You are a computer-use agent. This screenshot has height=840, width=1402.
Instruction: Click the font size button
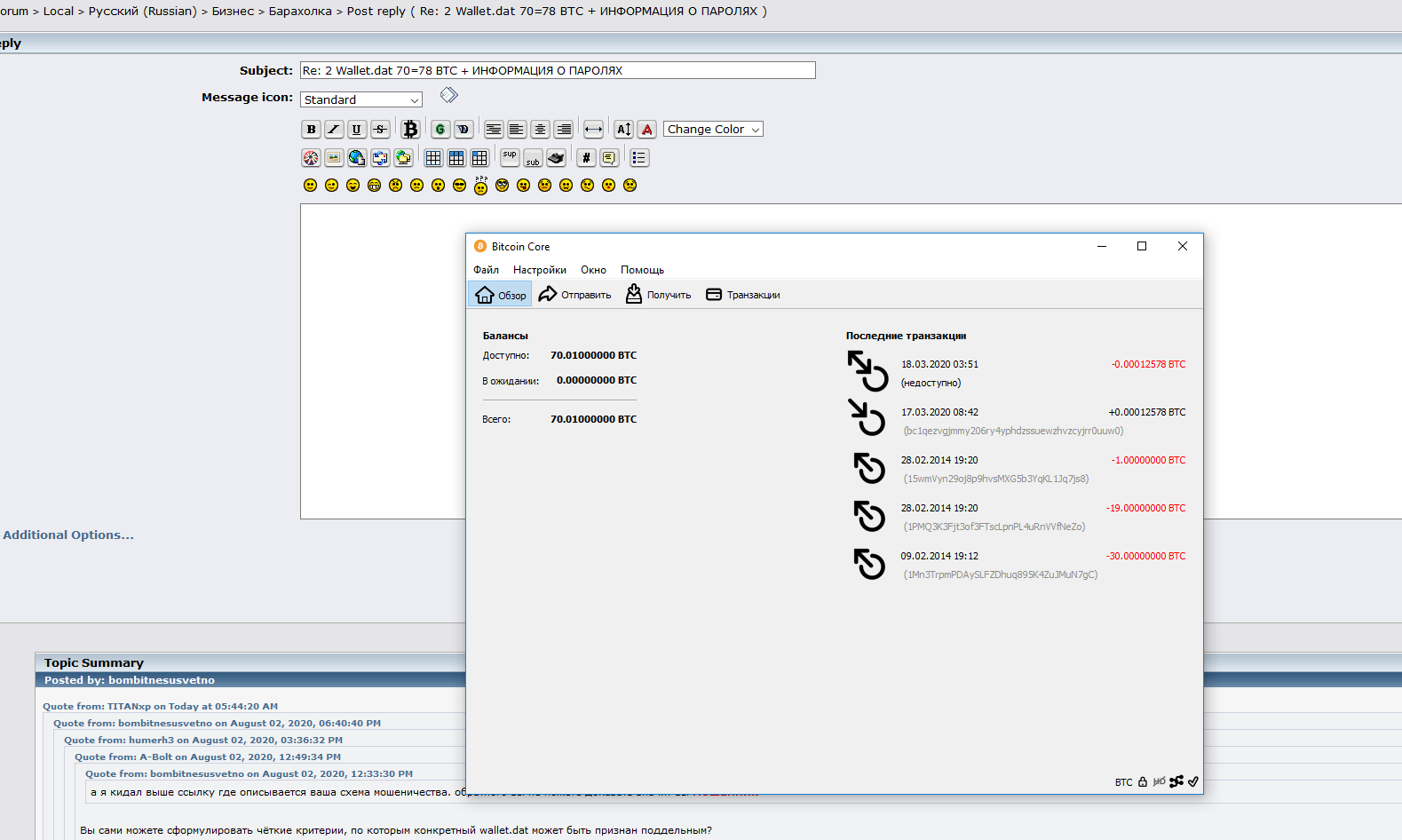pyautogui.click(x=624, y=130)
